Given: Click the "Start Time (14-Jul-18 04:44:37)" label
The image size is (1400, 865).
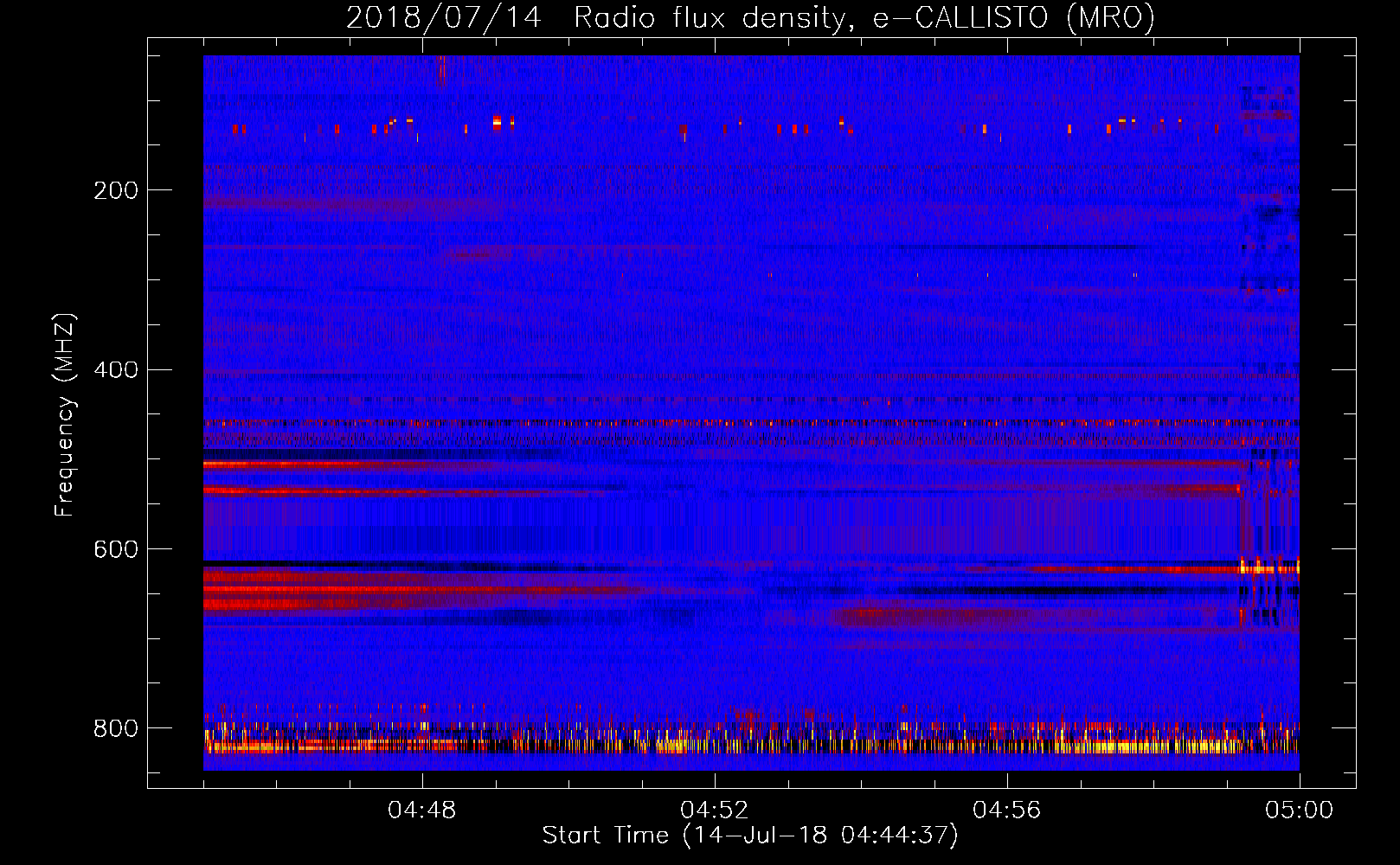Looking at the screenshot, I should [x=750, y=836].
